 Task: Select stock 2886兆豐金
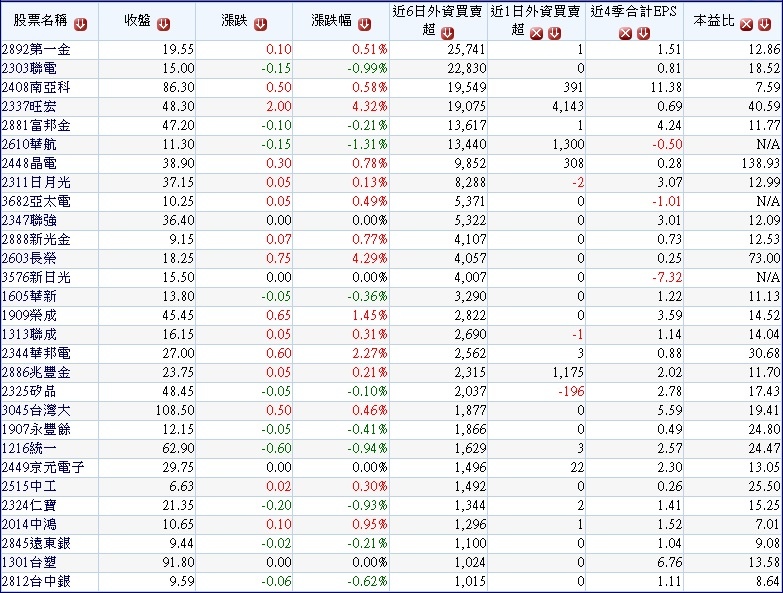tap(36, 372)
